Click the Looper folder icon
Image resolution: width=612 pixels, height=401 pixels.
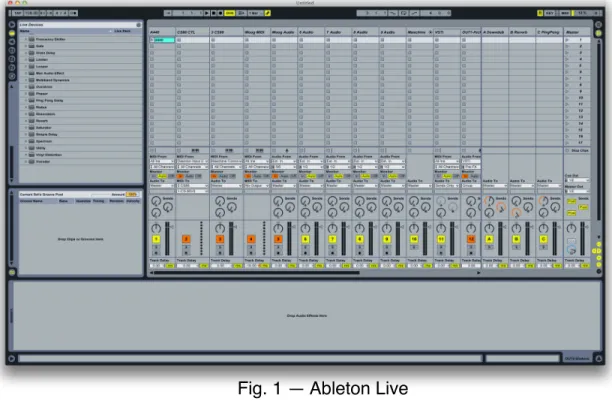pyautogui.click(x=32, y=66)
